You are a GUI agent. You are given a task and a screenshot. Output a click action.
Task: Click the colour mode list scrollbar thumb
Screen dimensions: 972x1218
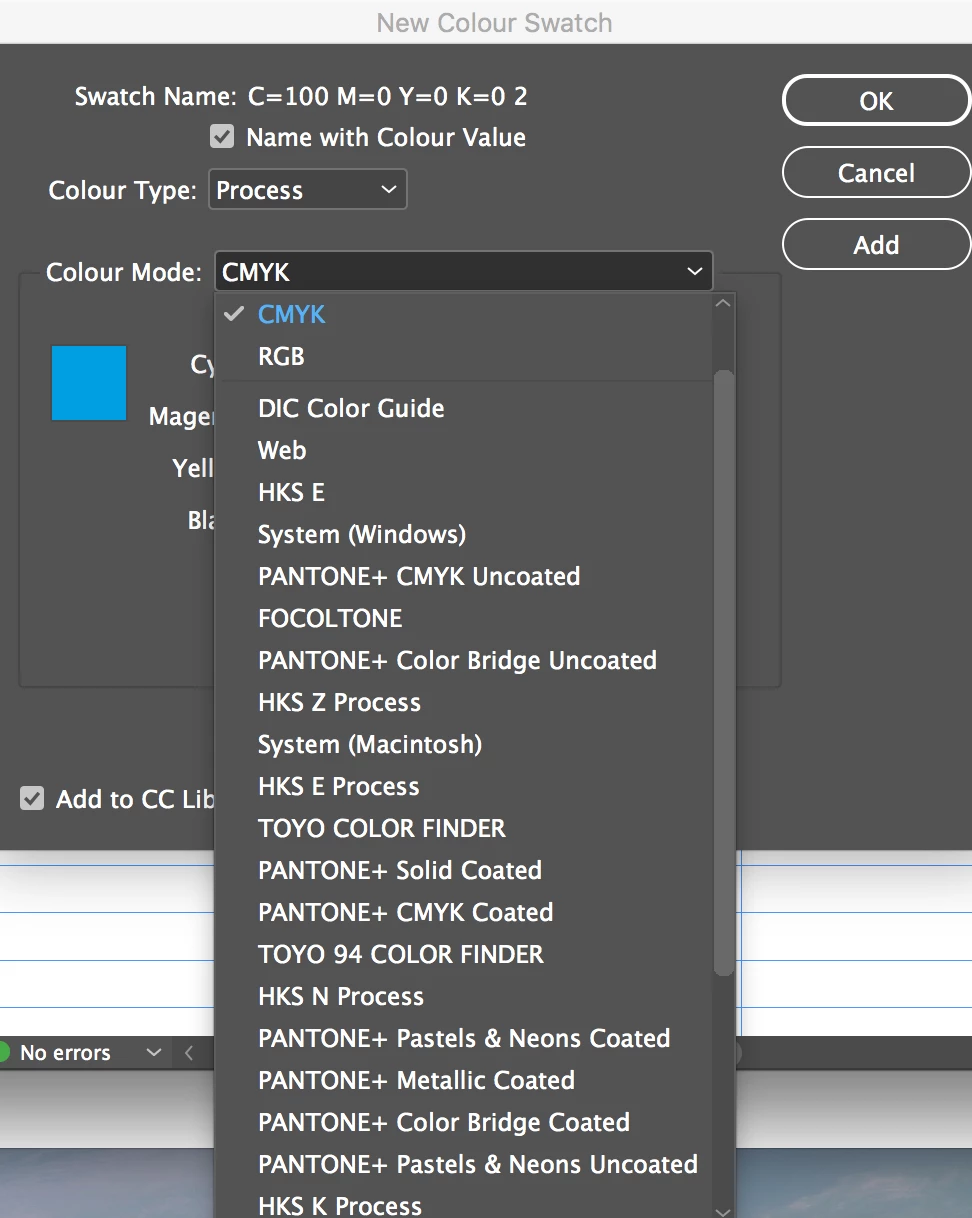(x=724, y=673)
